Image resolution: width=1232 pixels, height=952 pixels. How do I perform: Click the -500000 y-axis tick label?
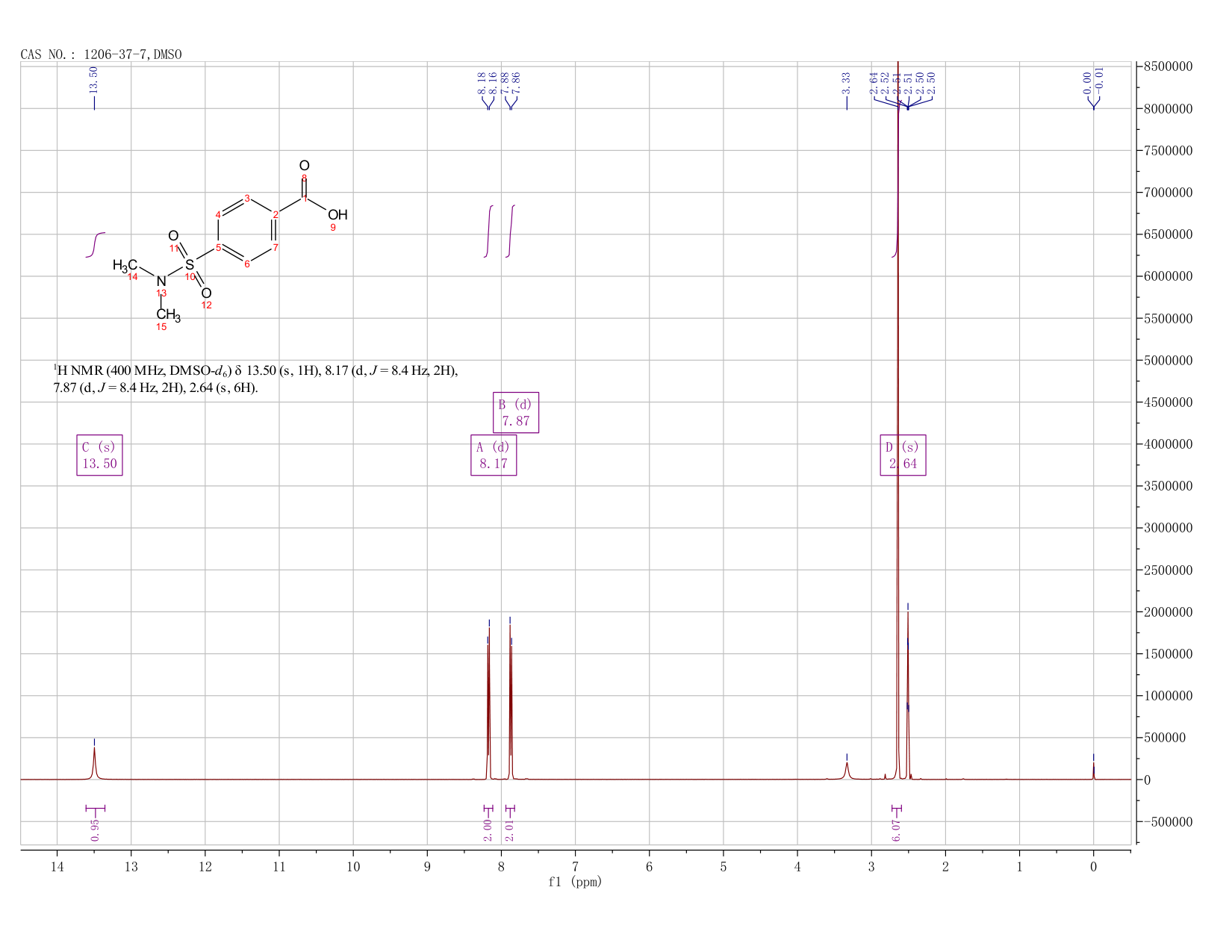coord(1167,822)
